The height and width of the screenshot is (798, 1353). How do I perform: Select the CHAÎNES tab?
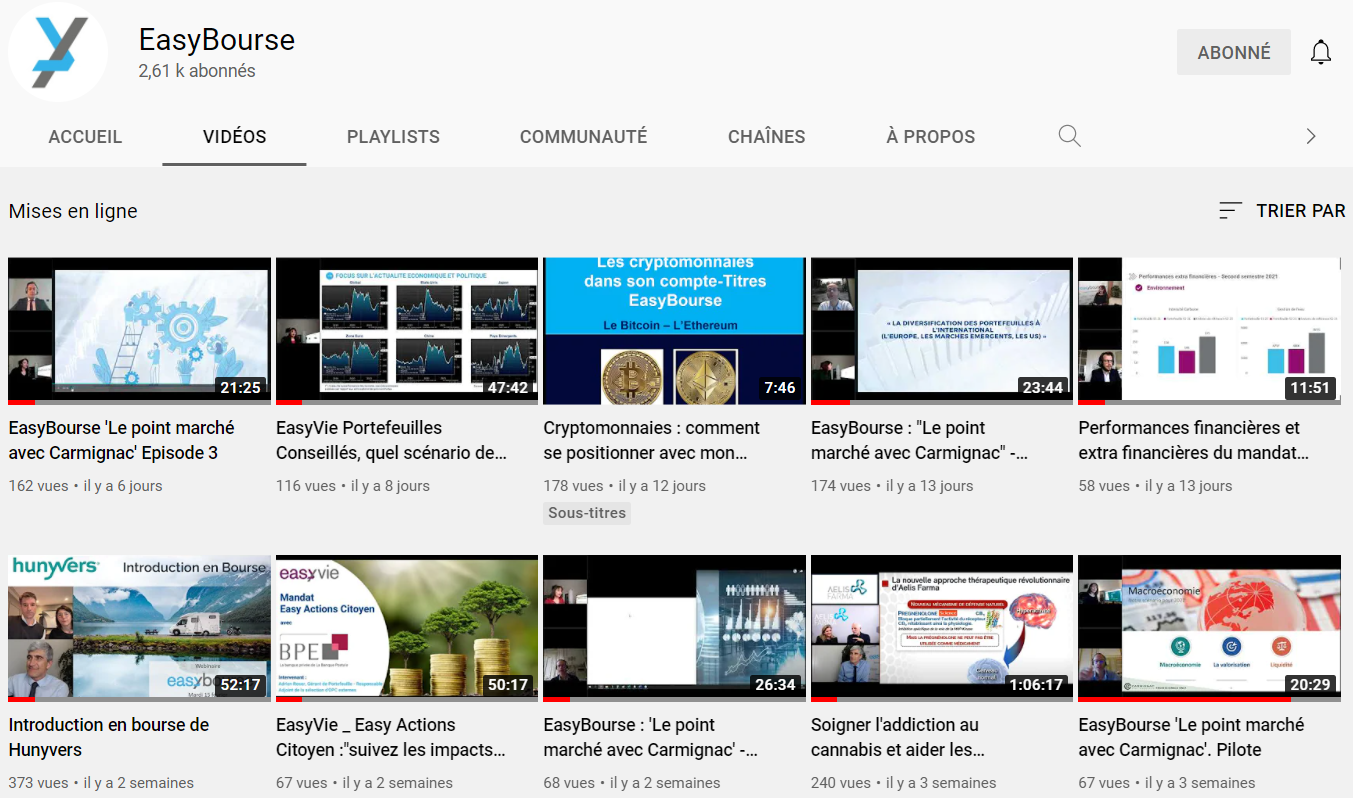[766, 137]
